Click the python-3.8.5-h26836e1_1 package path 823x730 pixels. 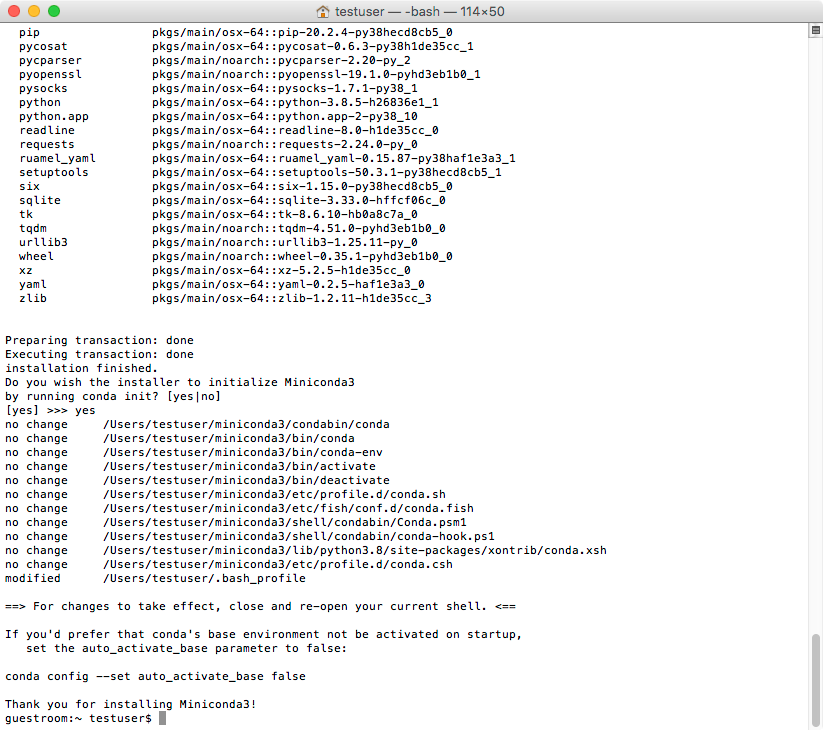pos(296,102)
